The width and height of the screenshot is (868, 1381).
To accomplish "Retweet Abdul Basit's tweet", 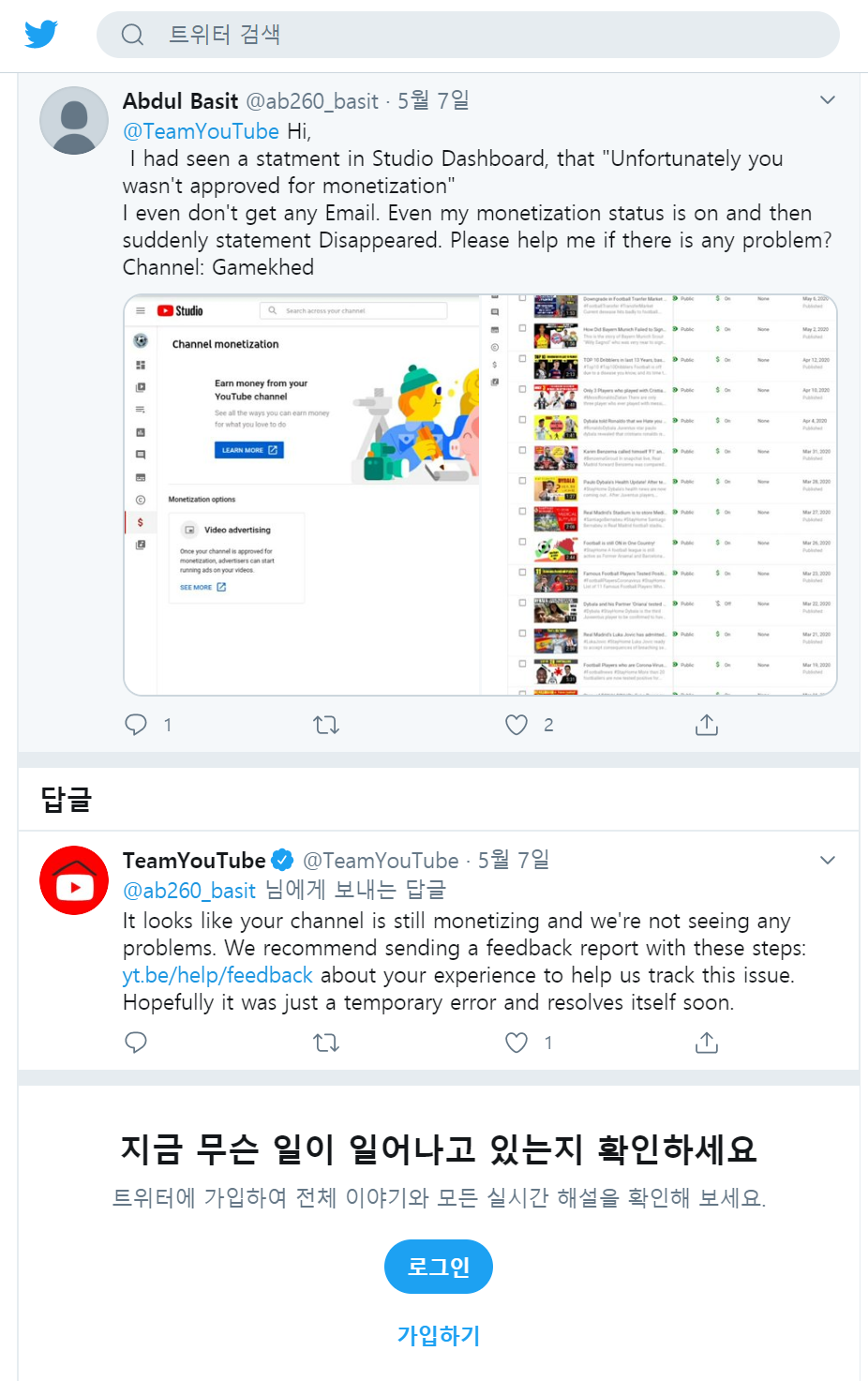I will tap(326, 725).
